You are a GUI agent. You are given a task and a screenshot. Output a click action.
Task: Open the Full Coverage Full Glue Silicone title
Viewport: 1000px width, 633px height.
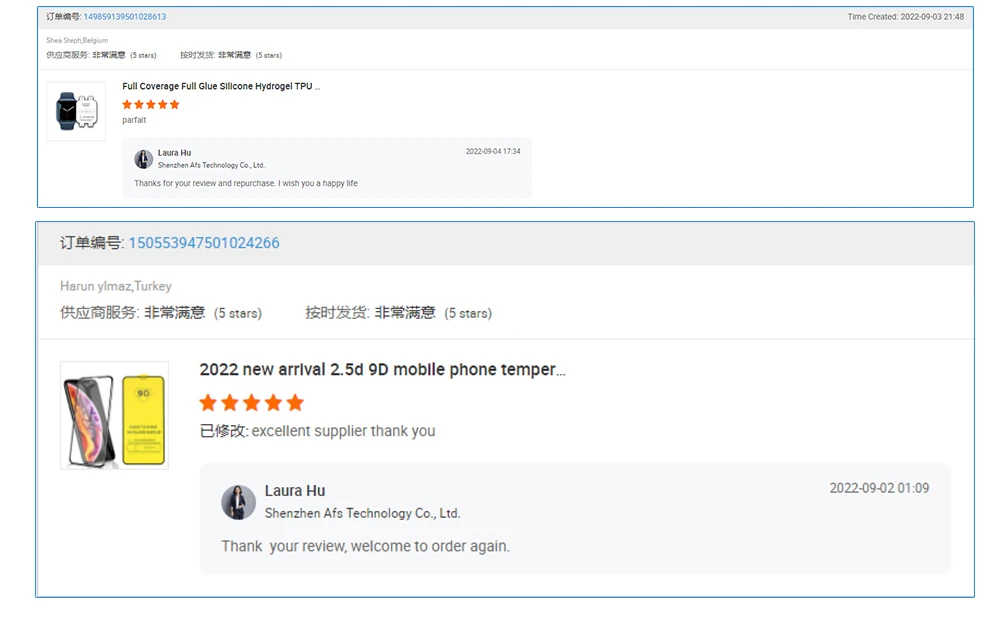(221, 87)
